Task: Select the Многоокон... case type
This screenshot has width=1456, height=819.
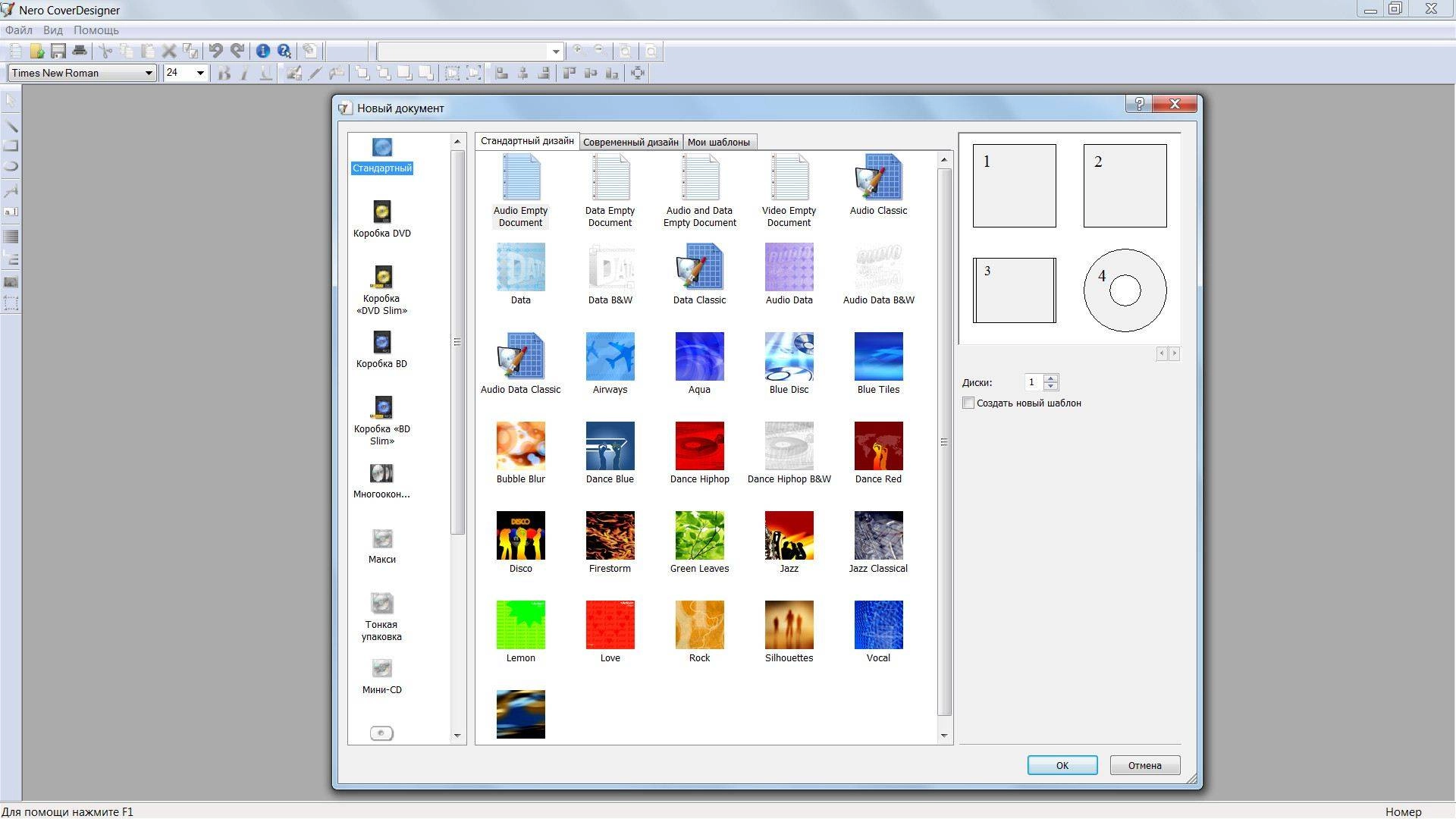Action: [x=381, y=481]
